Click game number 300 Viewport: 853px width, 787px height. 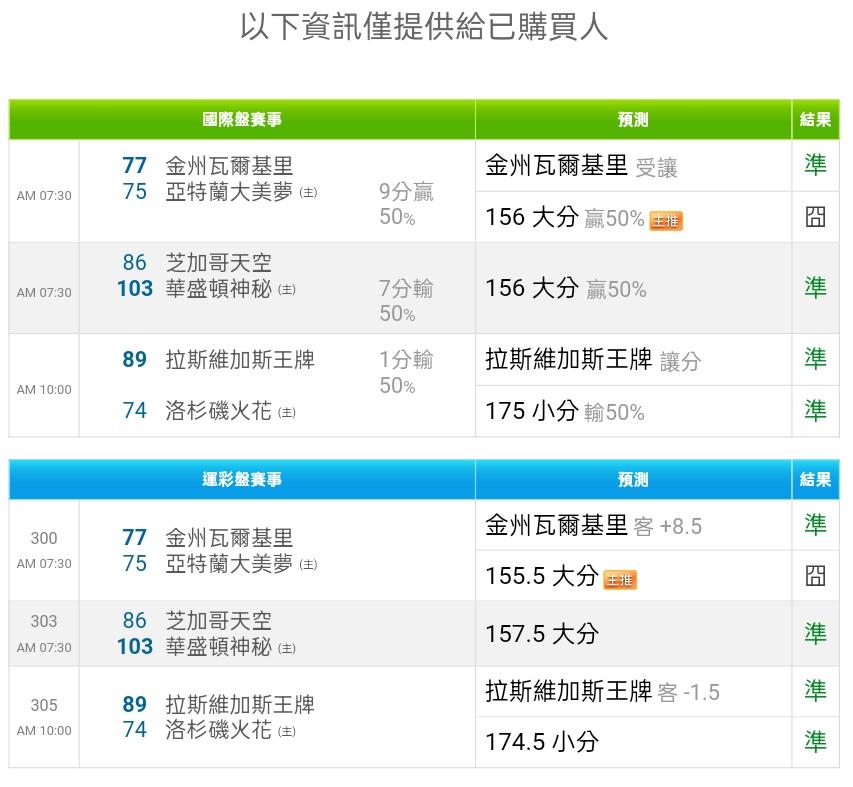(x=44, y=538)
